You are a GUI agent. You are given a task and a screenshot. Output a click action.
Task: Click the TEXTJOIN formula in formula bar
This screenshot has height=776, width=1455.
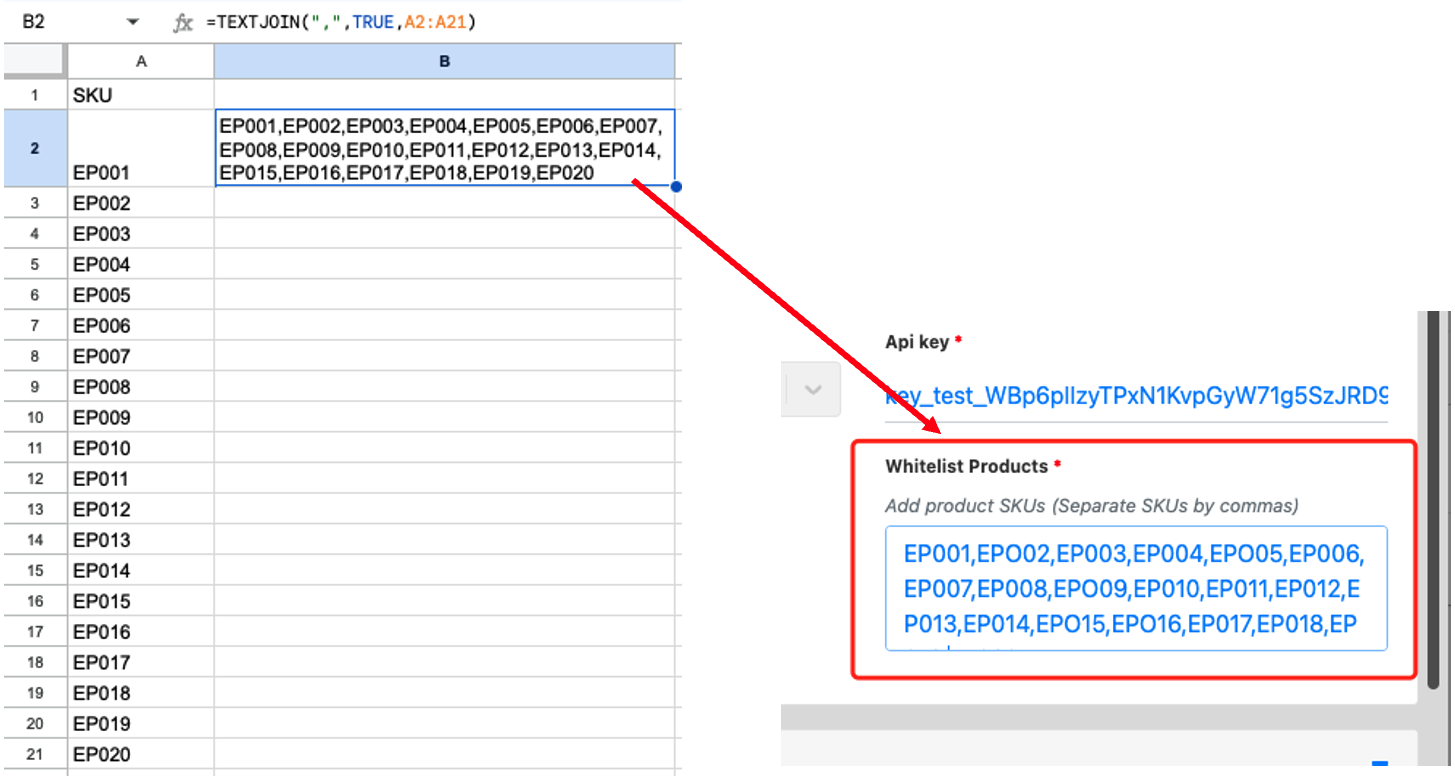click(x=341, y=22)
